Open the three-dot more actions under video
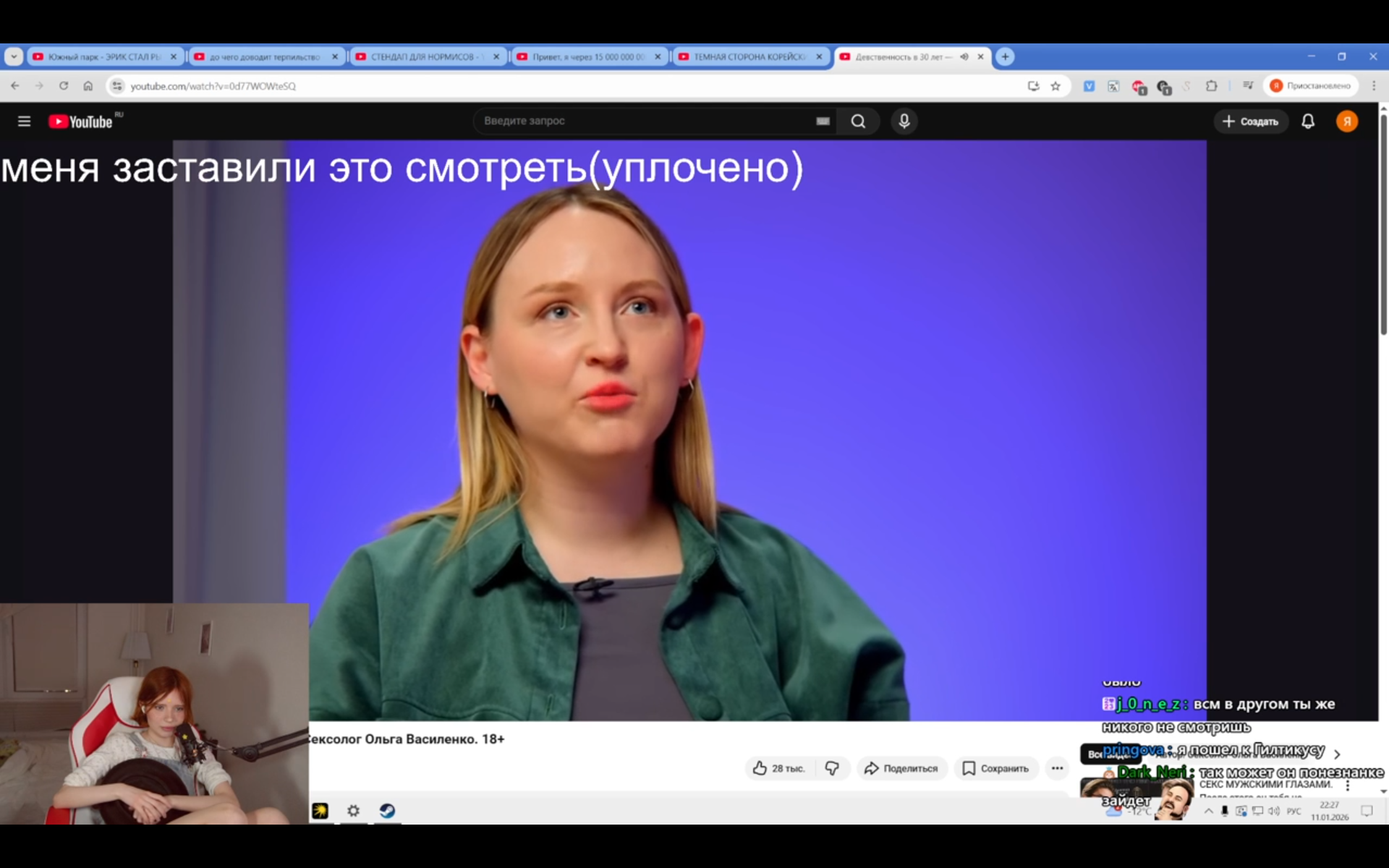Screen dimensions: 1389x868 (x=1057, y=768)
